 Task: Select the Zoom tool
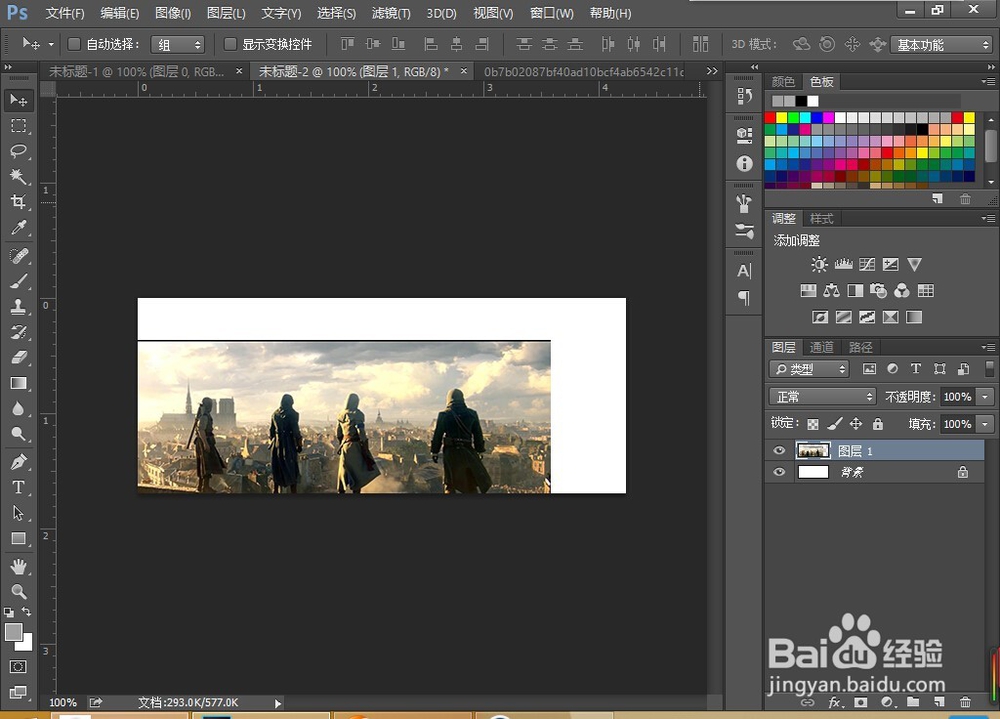[x=18, y=591]
